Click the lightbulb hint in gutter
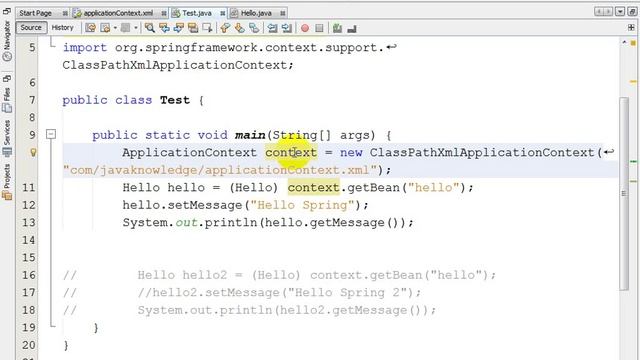 pos(33,152)
